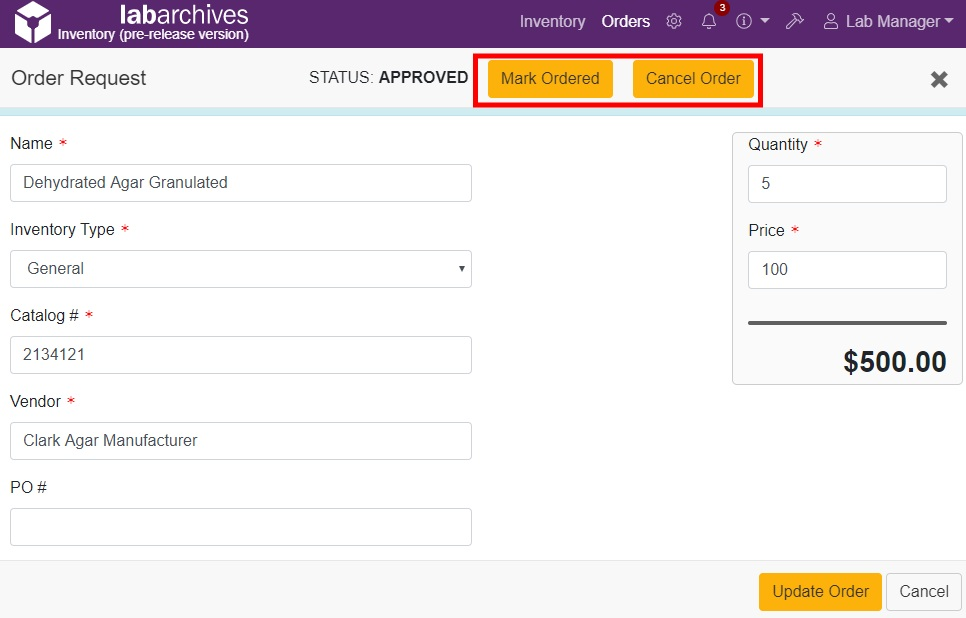
Task: Open the settings gear icon
Action: (x=674, y=21)
